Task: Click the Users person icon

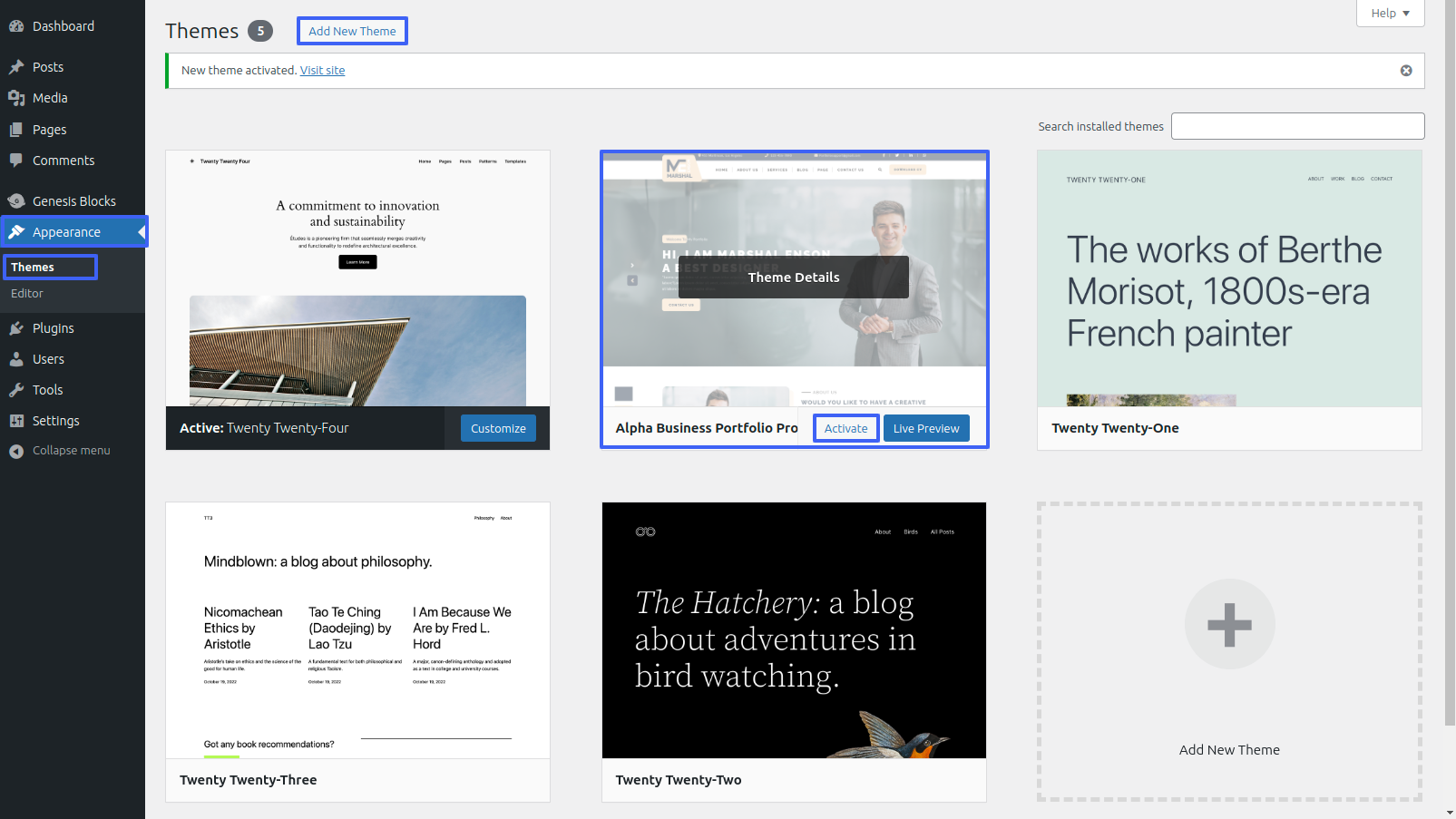Action: [x=16, y=359]
